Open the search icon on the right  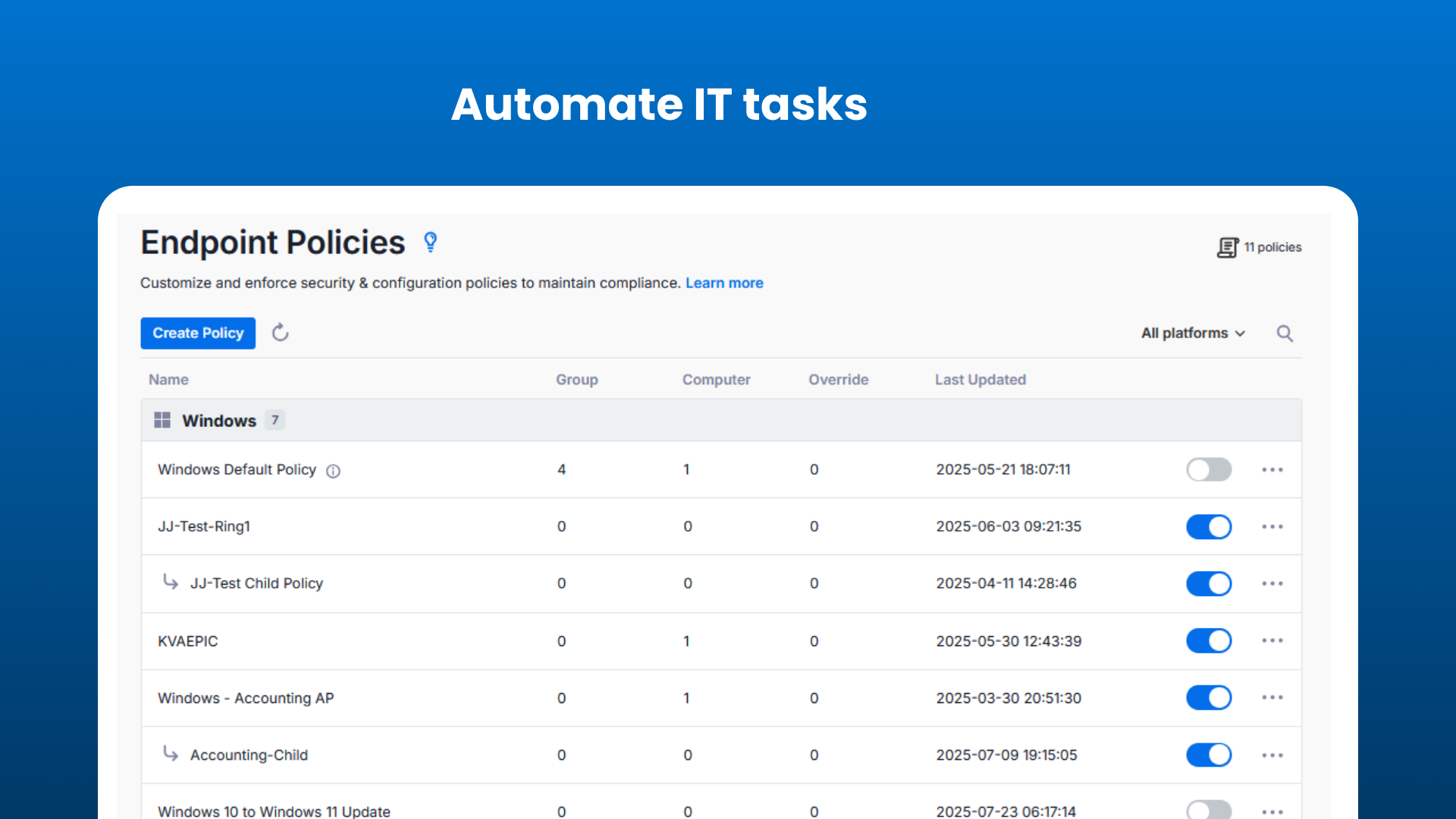(1285, 333)
